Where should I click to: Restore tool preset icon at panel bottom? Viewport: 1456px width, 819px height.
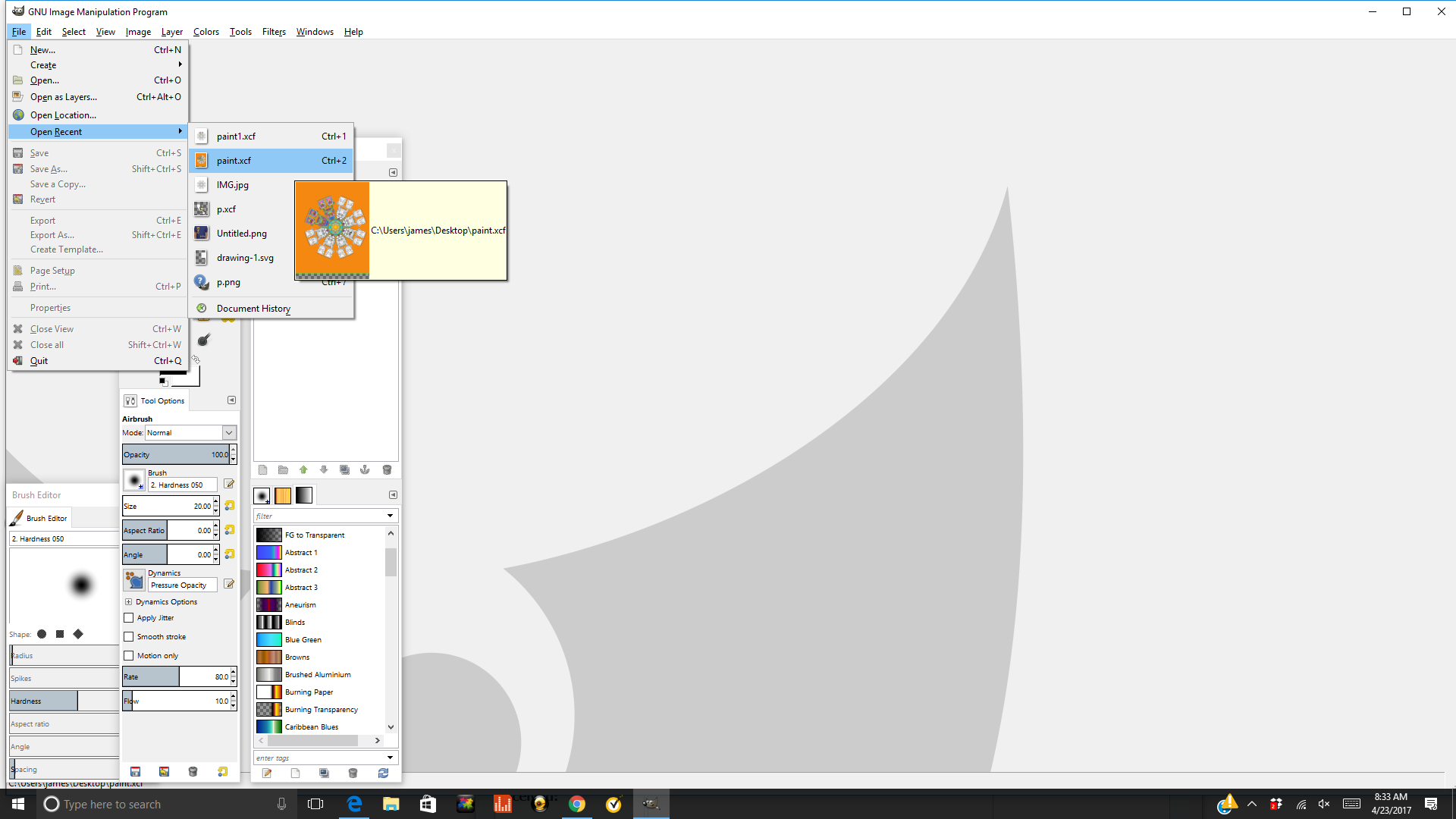[164, 772]
